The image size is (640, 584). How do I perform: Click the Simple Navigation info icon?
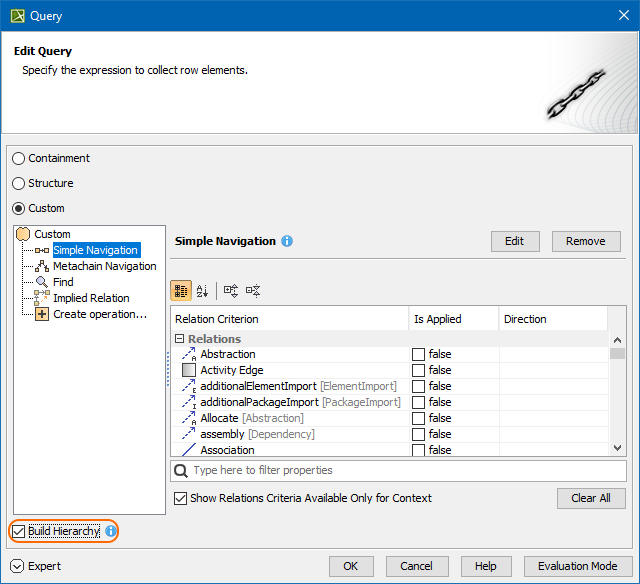(287, 241)
